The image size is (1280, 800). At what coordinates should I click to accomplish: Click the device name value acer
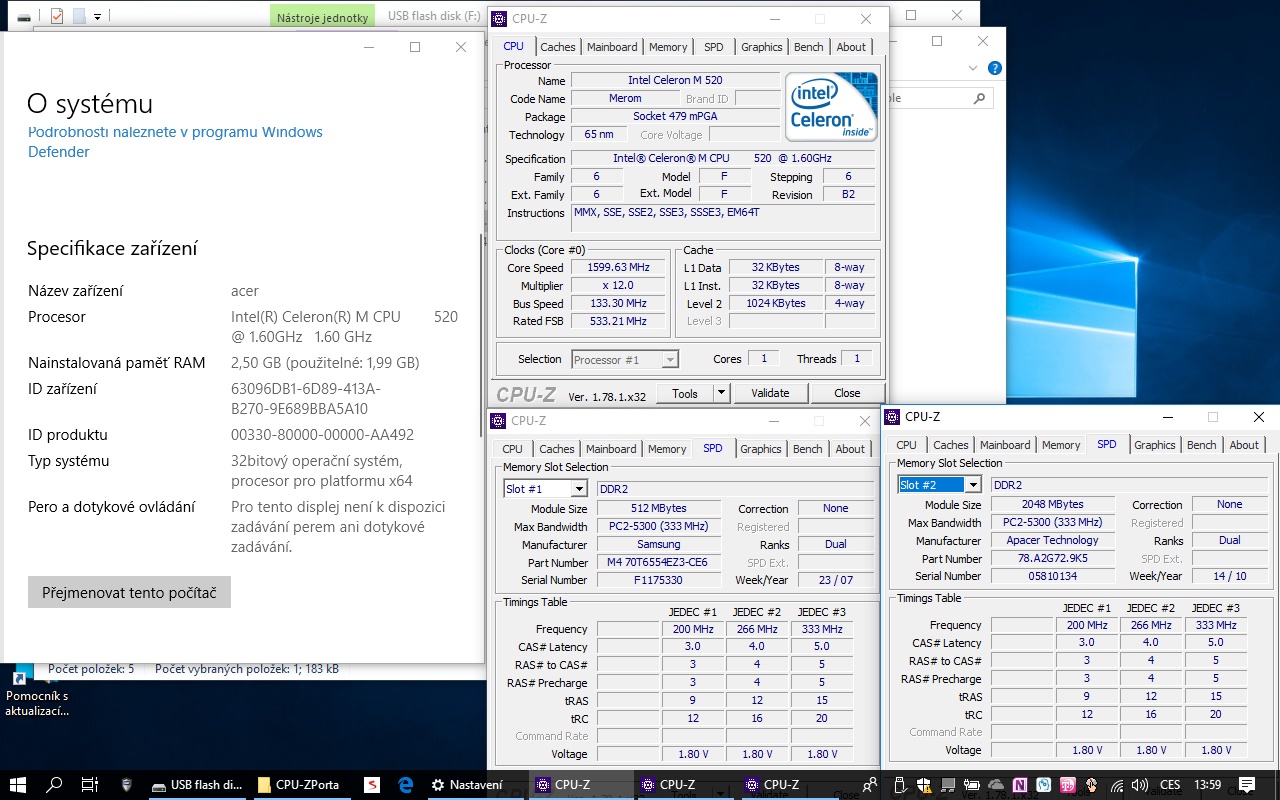pyautogui.click(x=245, y=291)
